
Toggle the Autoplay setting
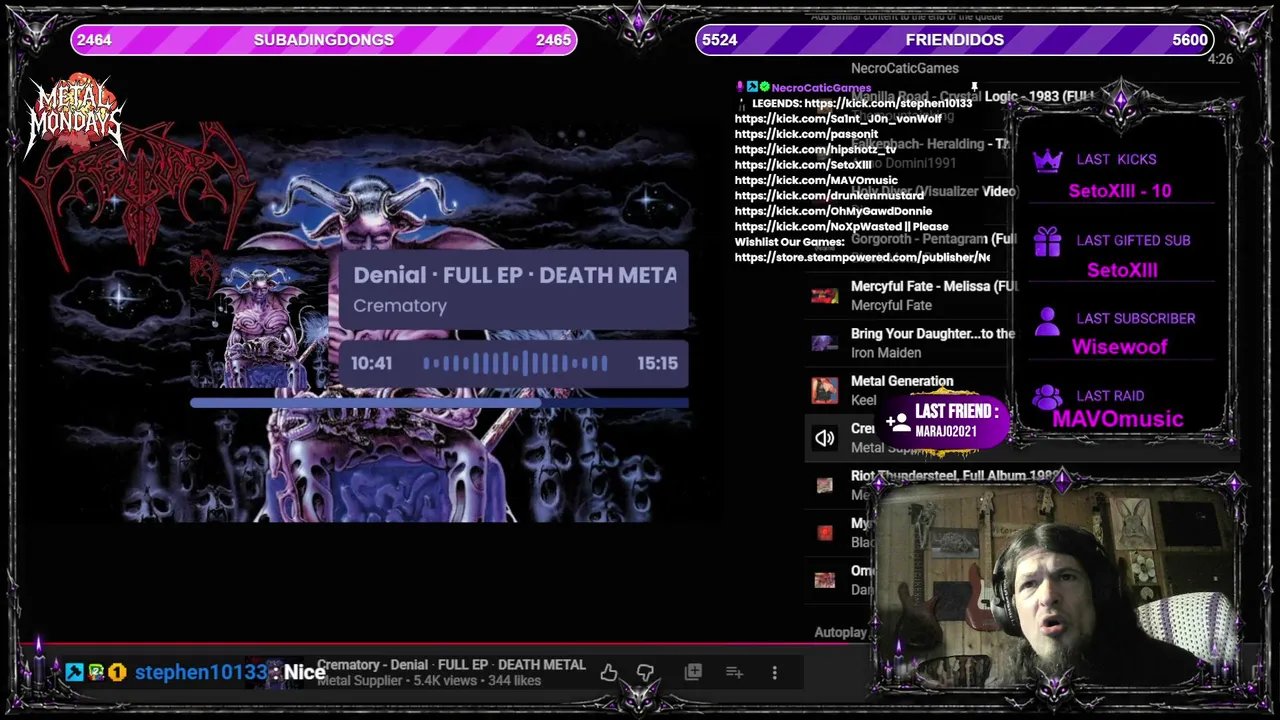pos(840,632)
